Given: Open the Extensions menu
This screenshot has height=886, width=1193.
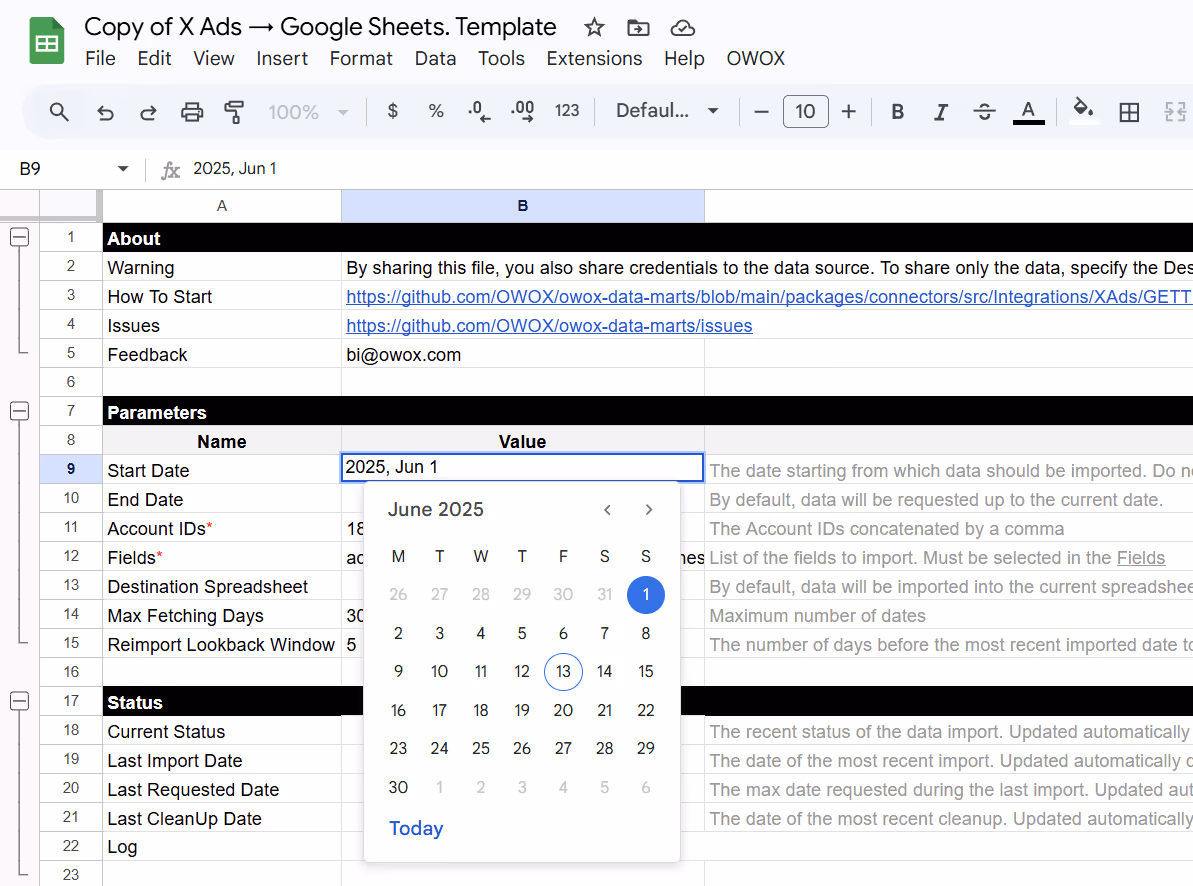Looking at the screenshot, I should (594, 58).
